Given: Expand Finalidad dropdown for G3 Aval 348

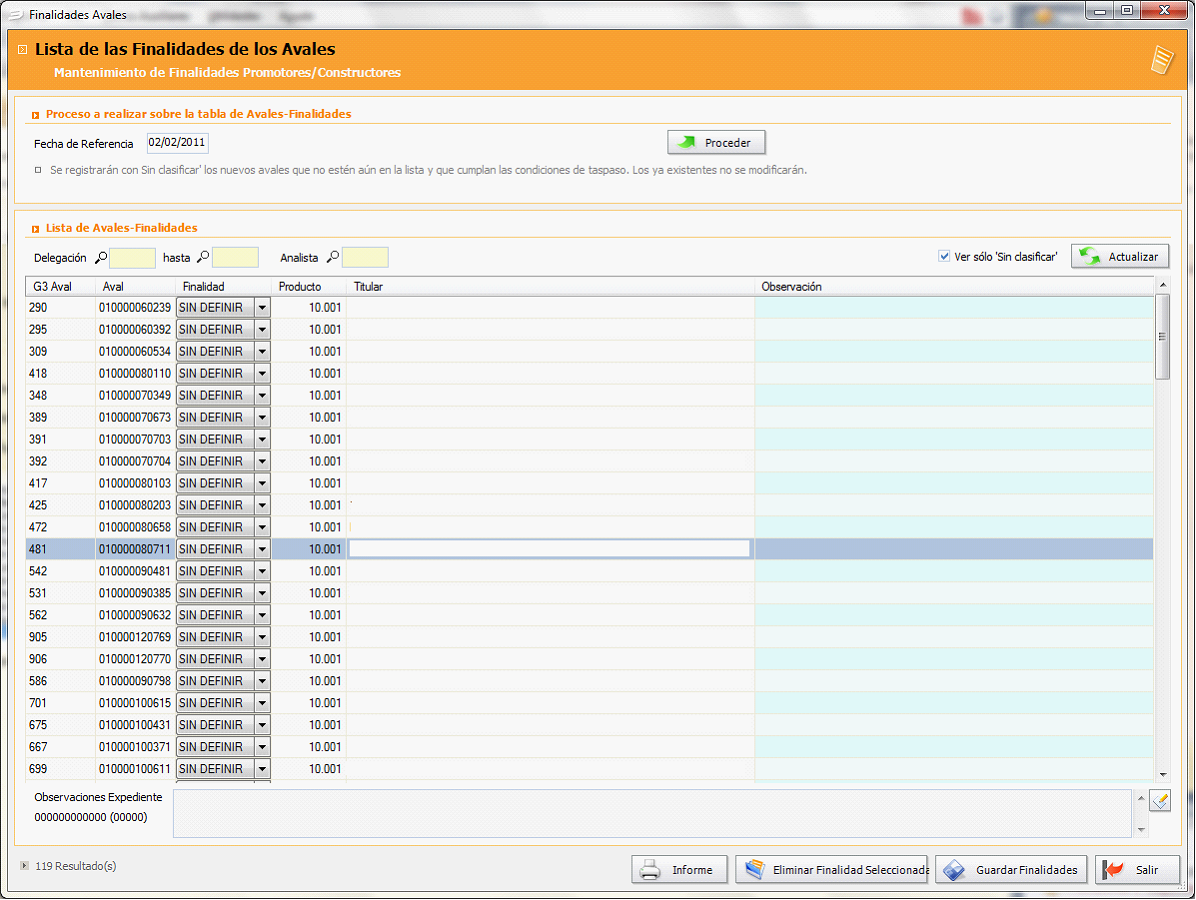Looking at the screenshot, I should tap(262, 396).
